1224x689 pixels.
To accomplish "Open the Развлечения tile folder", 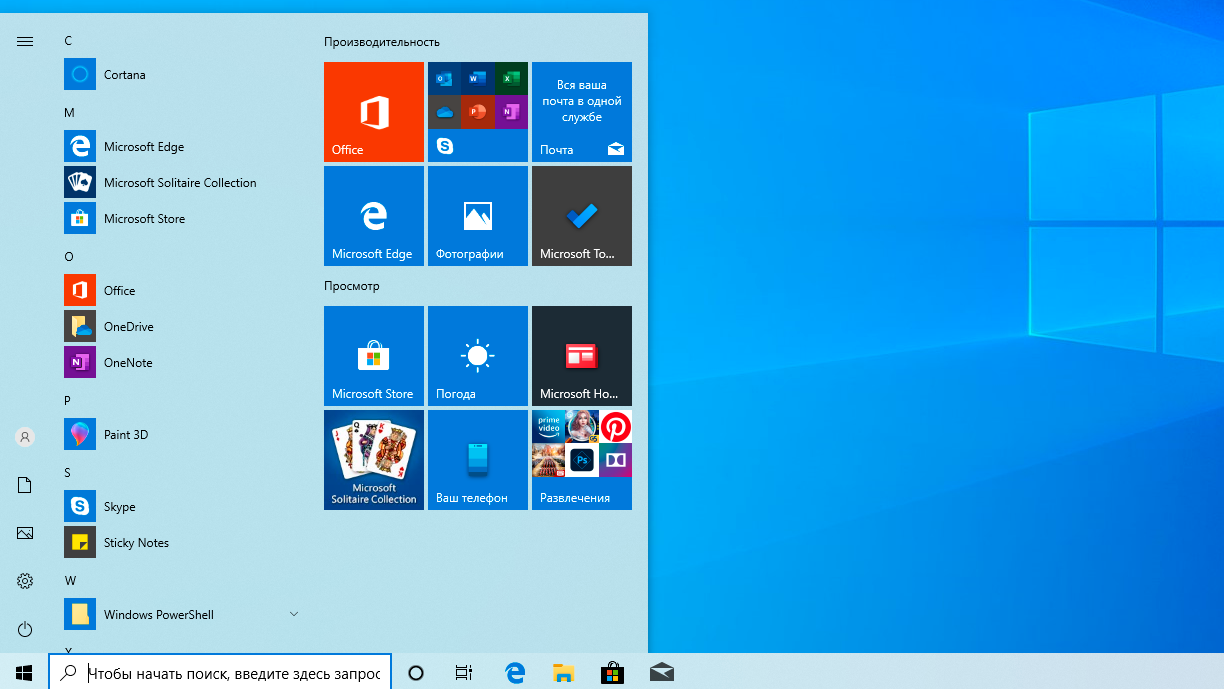I will 581,460.
